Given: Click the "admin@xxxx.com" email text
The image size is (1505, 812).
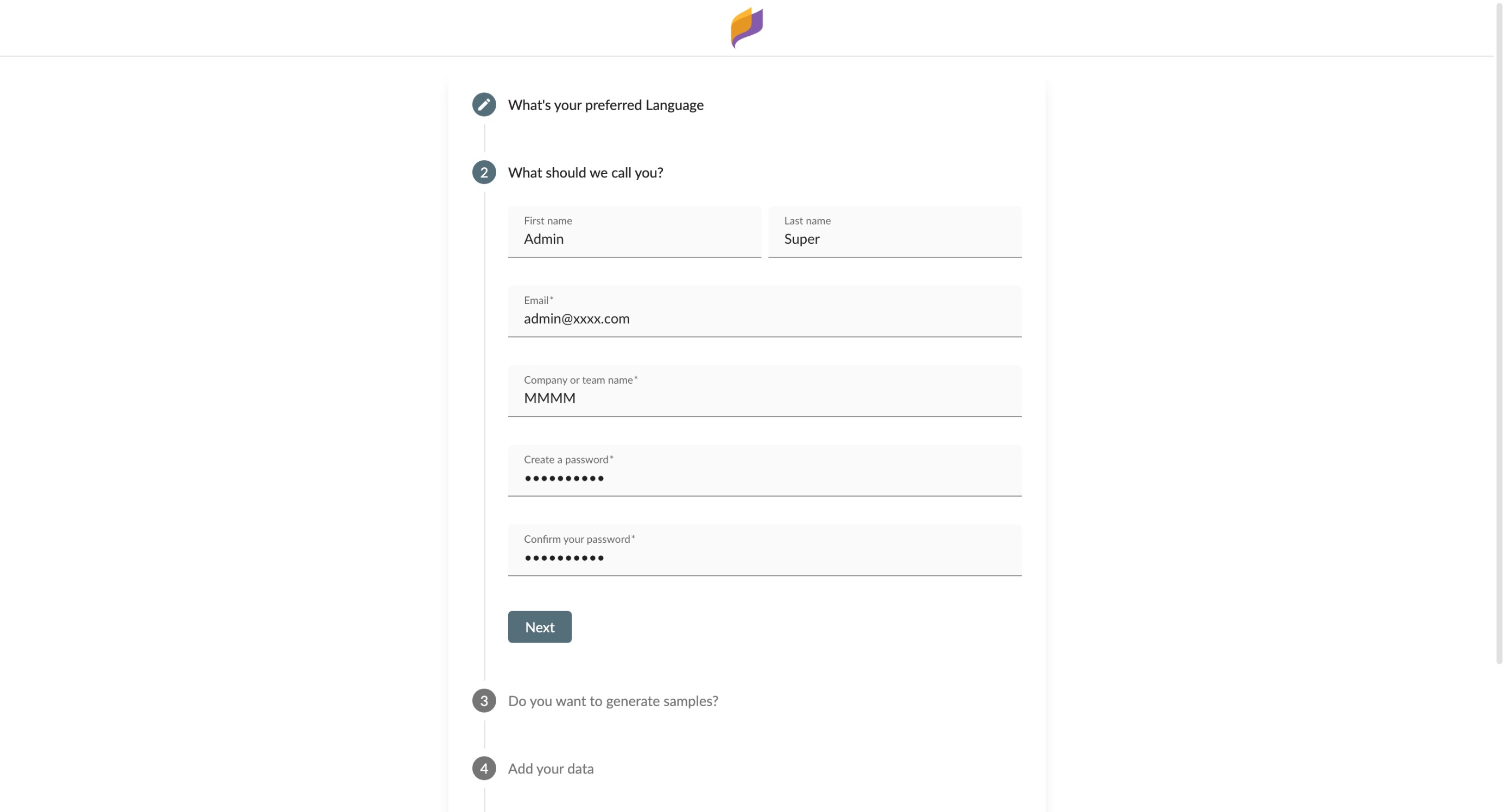Looking at the screenshot, I should click(x=577, y=319).
